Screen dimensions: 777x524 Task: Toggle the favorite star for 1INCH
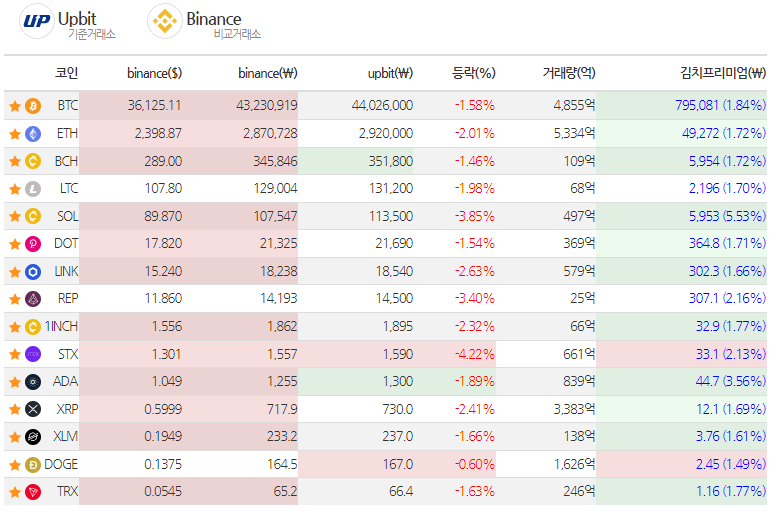click(15, 327)
